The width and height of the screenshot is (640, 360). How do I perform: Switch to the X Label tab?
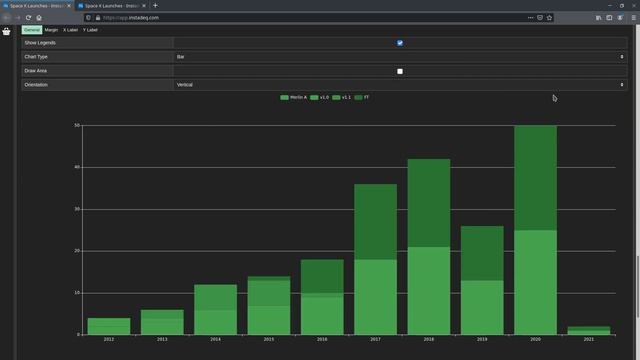coord(70,30)
